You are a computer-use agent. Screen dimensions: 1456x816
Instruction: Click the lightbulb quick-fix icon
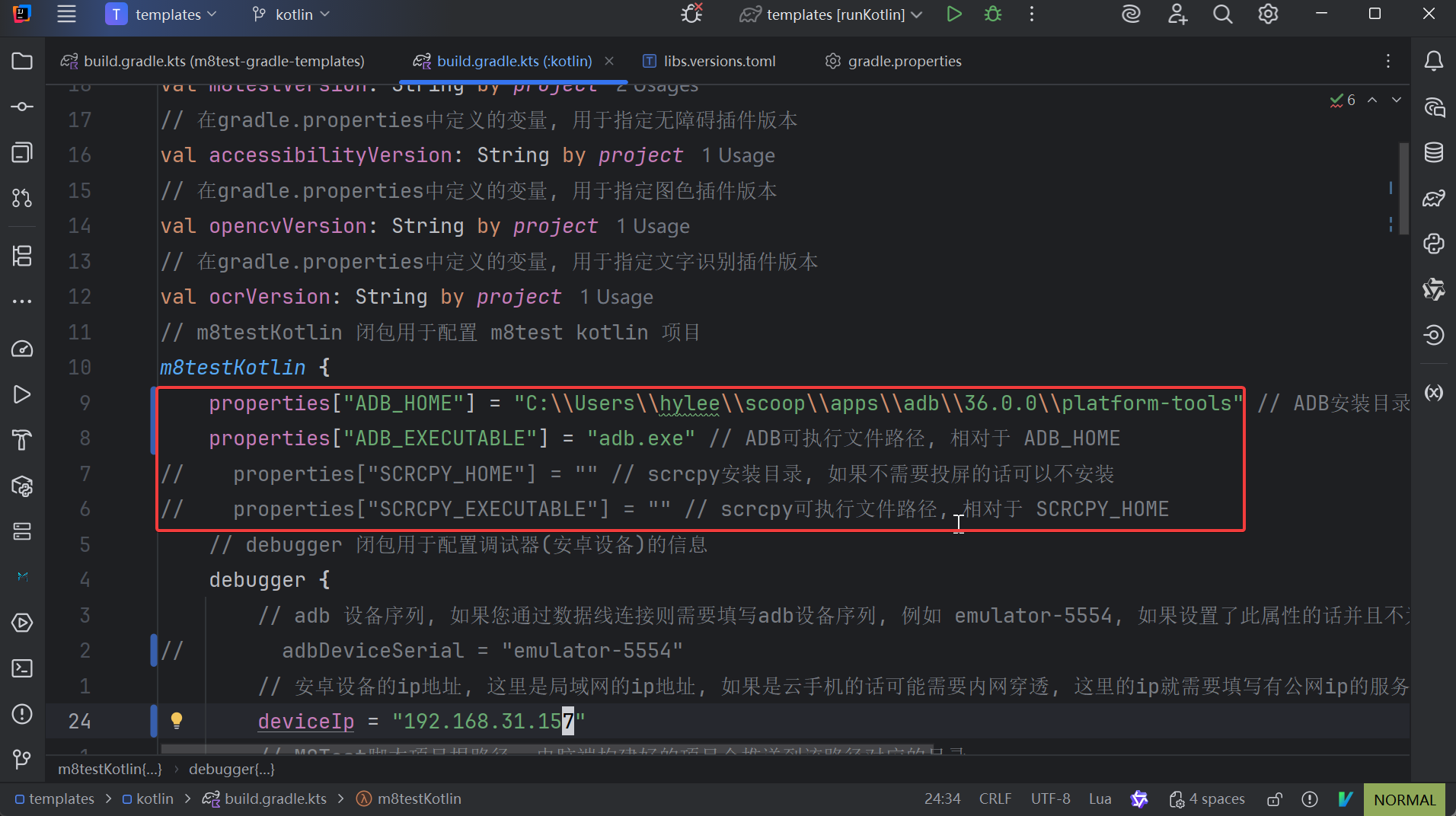pyautogui.click(x=177, y=720)
